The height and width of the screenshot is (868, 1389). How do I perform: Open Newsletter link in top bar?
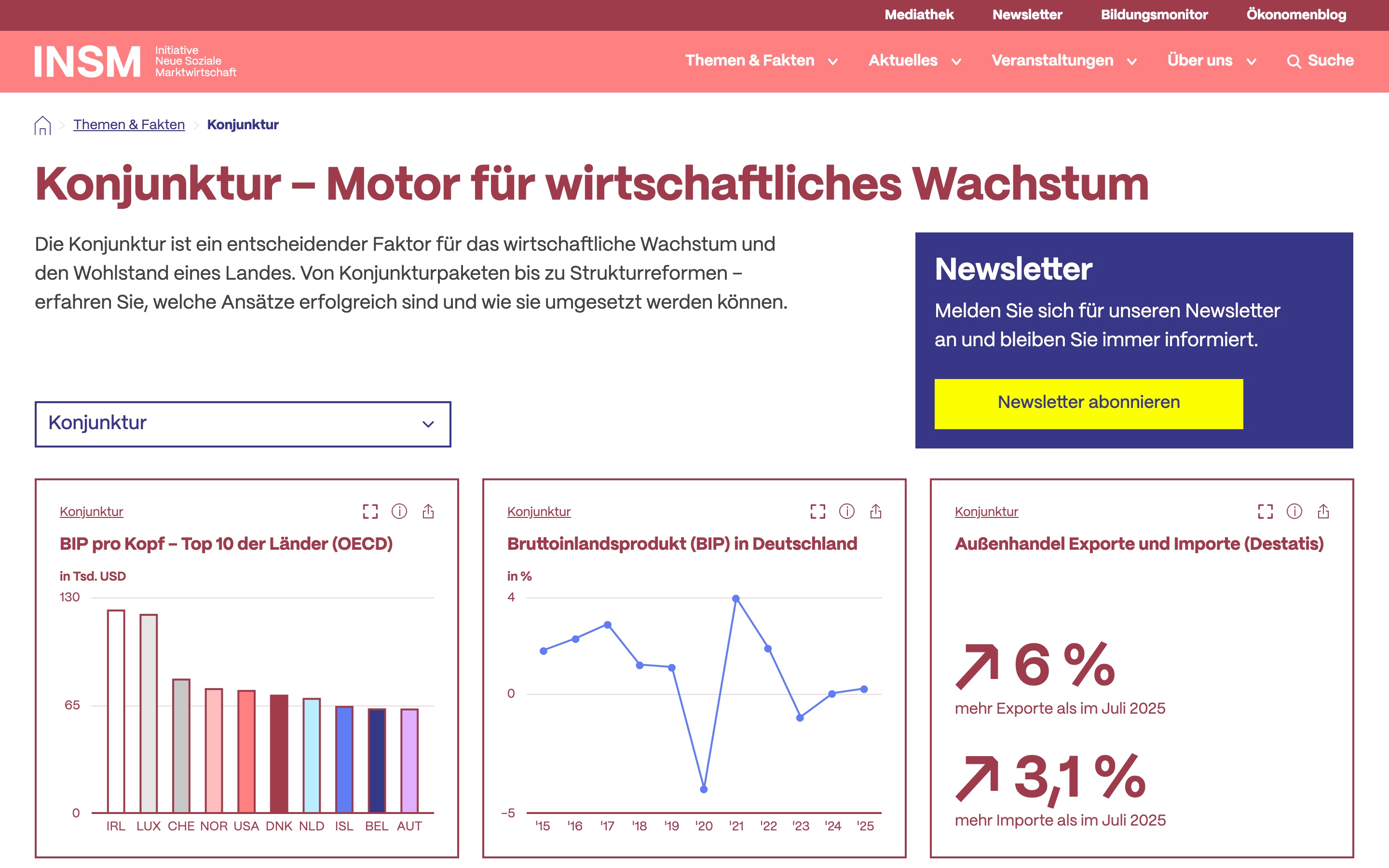pyautogui.click(x=1027, y=15)
